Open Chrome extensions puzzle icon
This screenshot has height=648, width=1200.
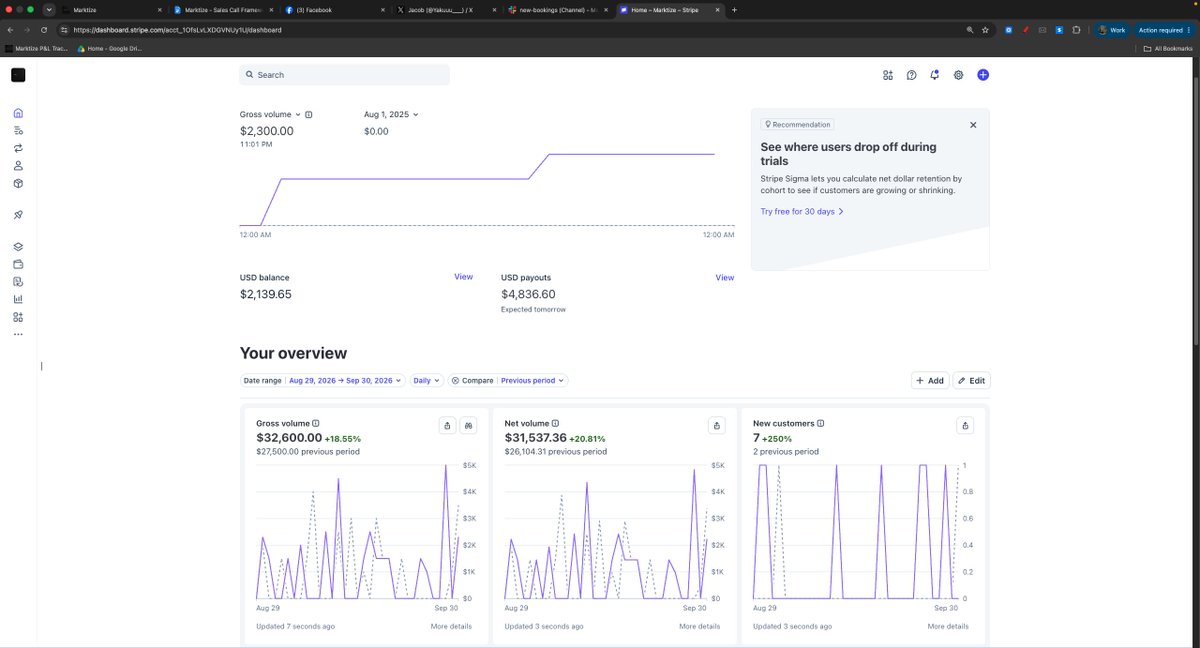pos(1077,30)
